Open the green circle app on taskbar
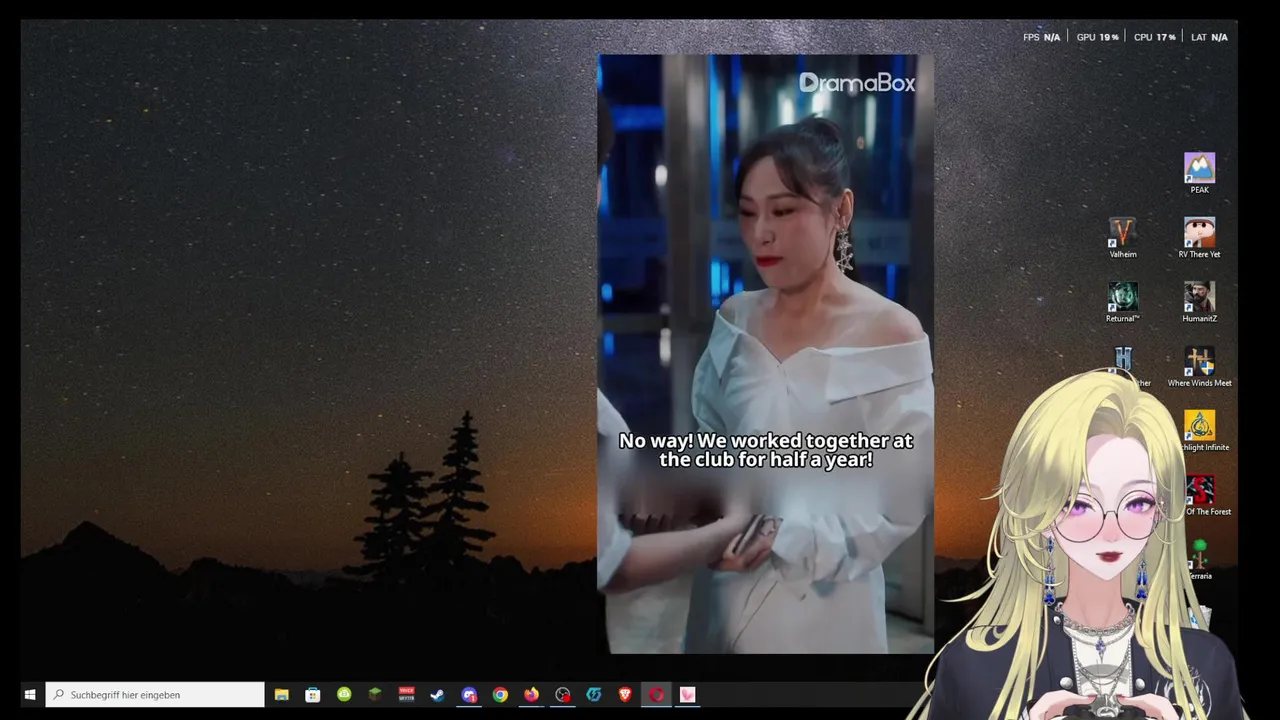The width and height of the screenshot is (1280, 720). 344,694
